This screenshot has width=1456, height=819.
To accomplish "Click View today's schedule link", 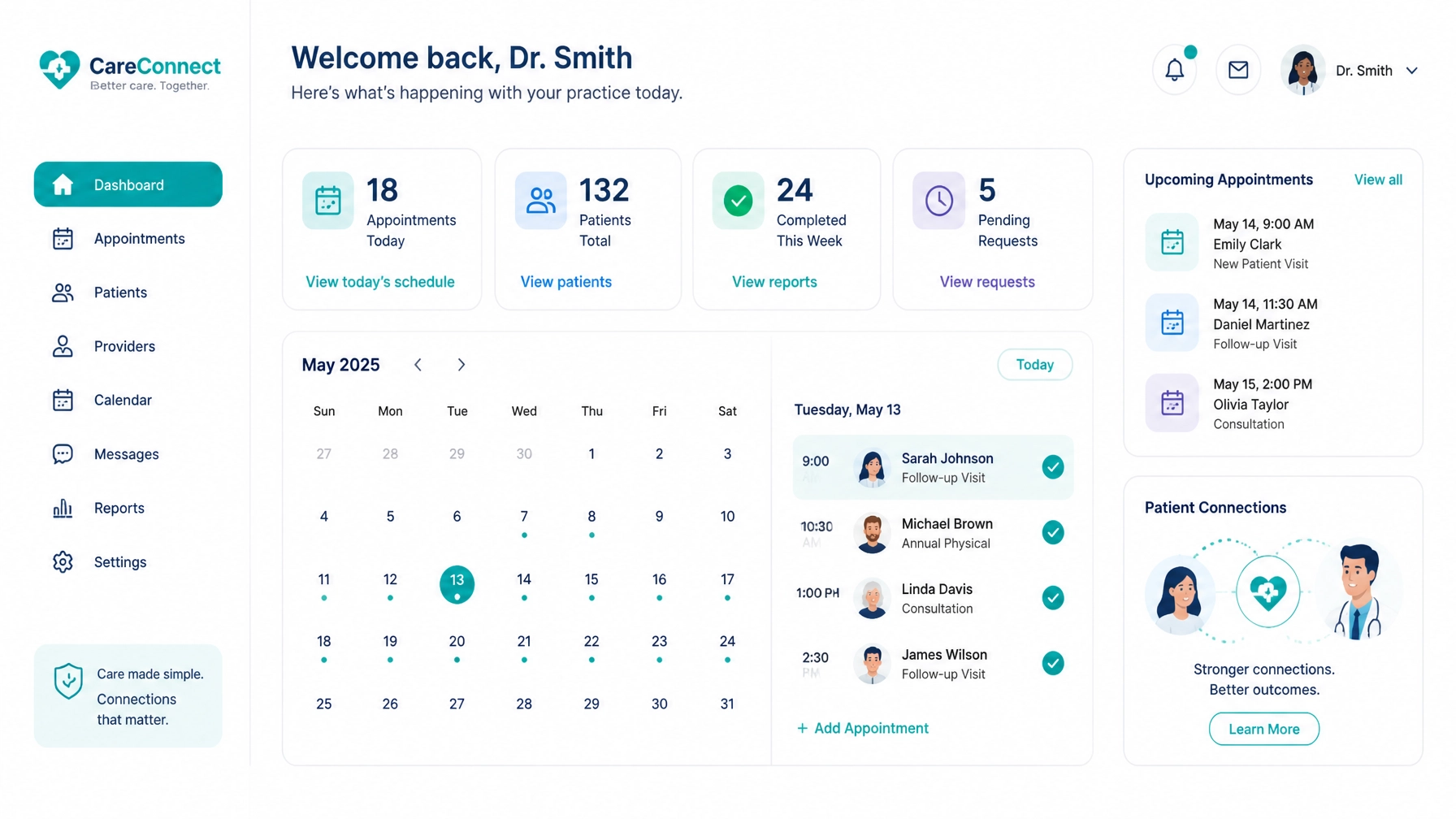I will pos(380,282).
